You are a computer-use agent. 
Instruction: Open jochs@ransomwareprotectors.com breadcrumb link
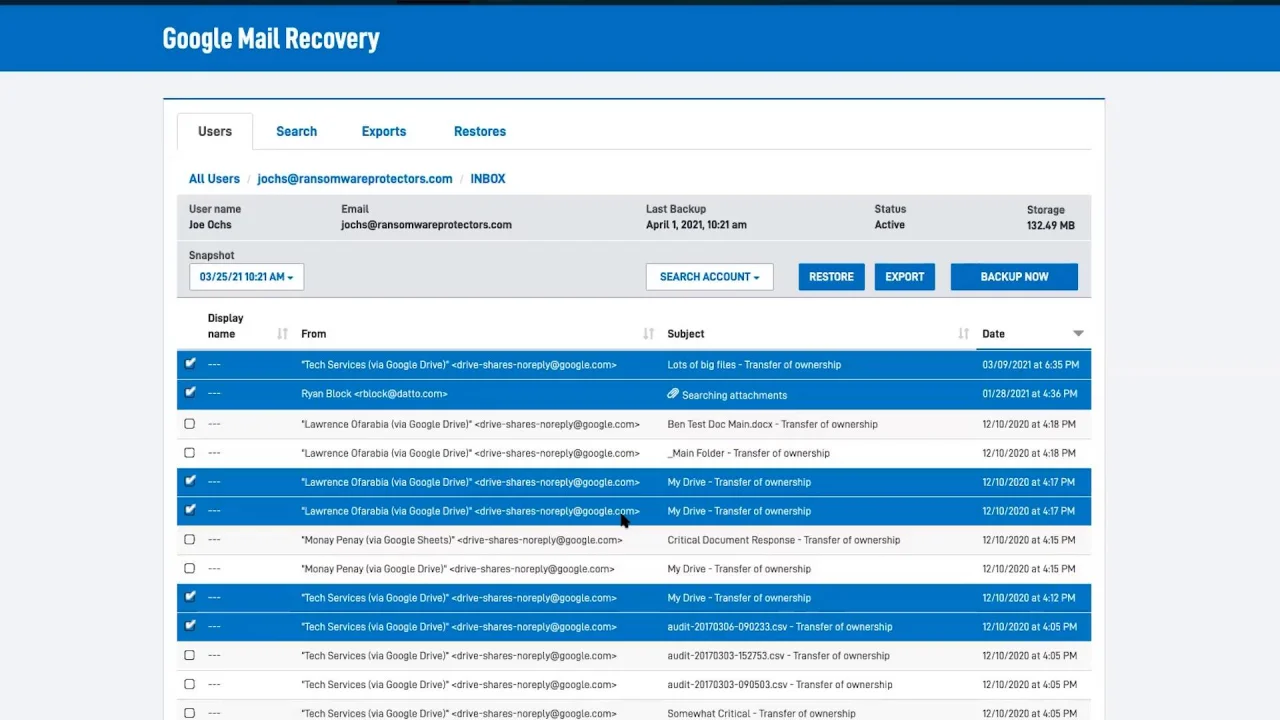(355, 179)
